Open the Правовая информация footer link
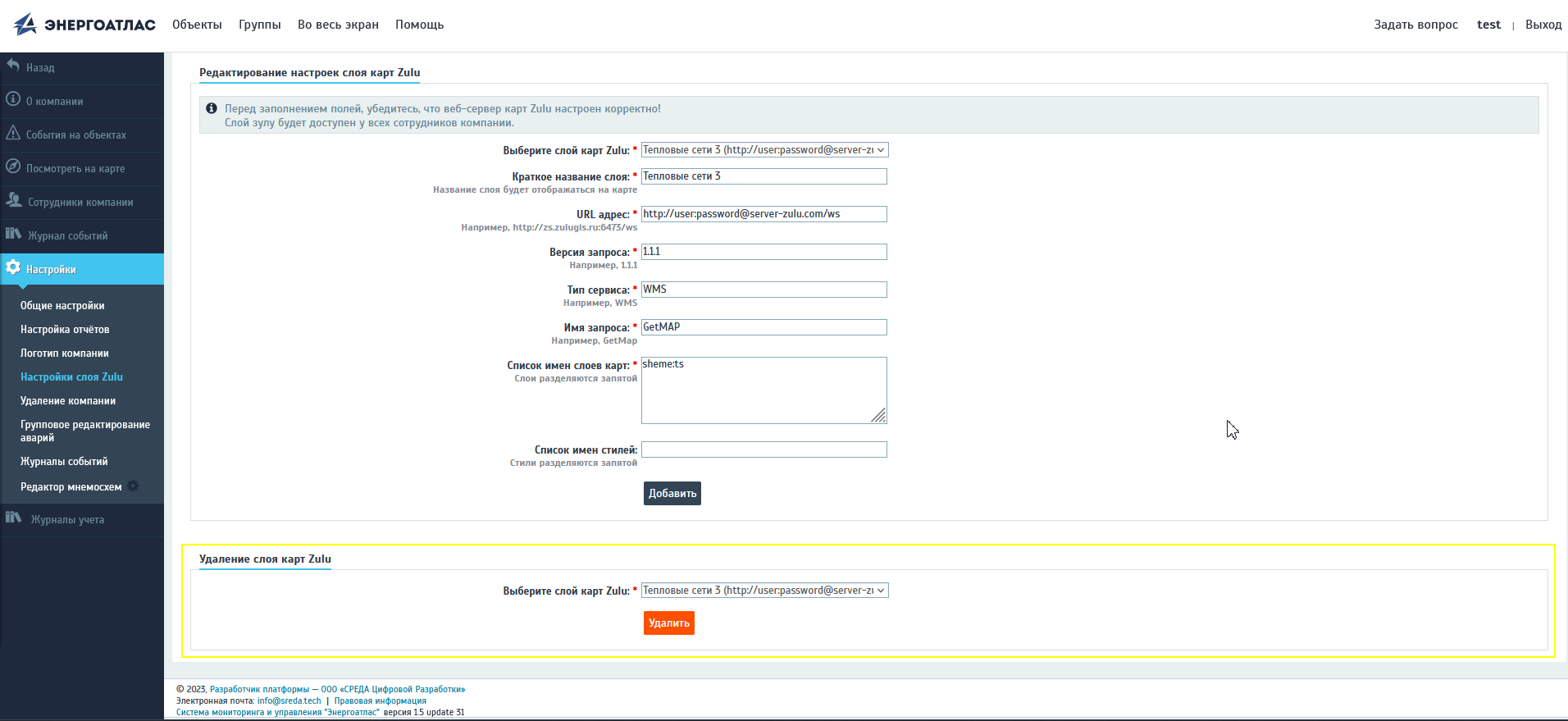The width and height of the screenshot is (1568, 721). [x=380, y=701]
